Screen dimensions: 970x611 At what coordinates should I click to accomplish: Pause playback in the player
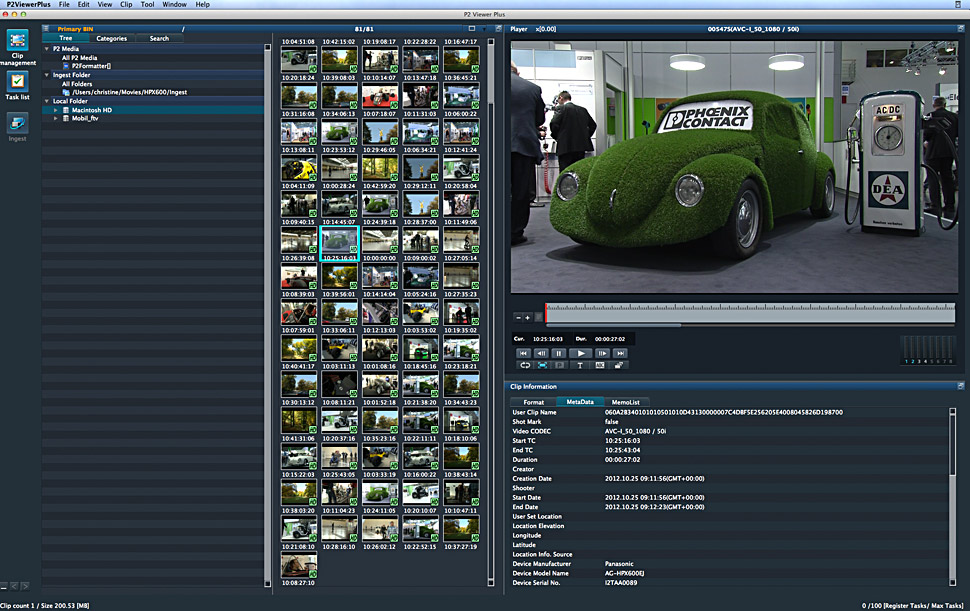tap(561, 353)
